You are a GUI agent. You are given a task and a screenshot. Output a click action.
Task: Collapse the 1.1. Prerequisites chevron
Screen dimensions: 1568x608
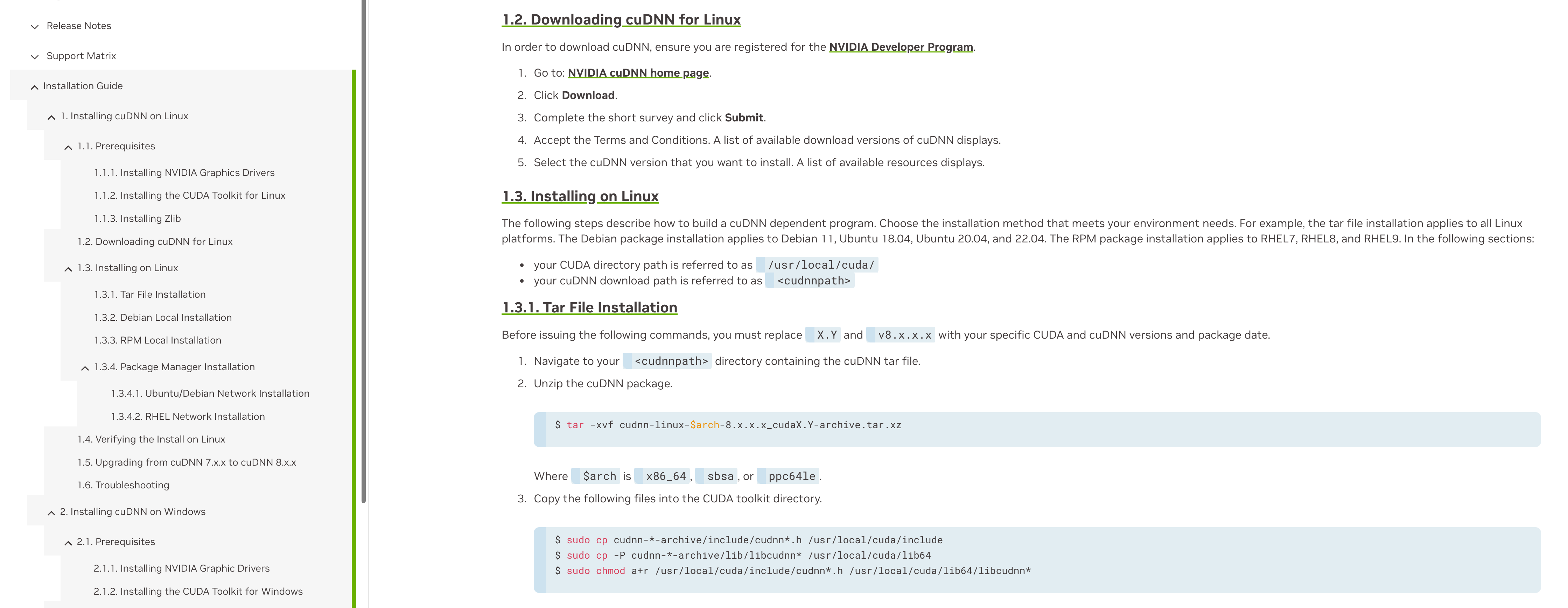click(x=68, y=147)
